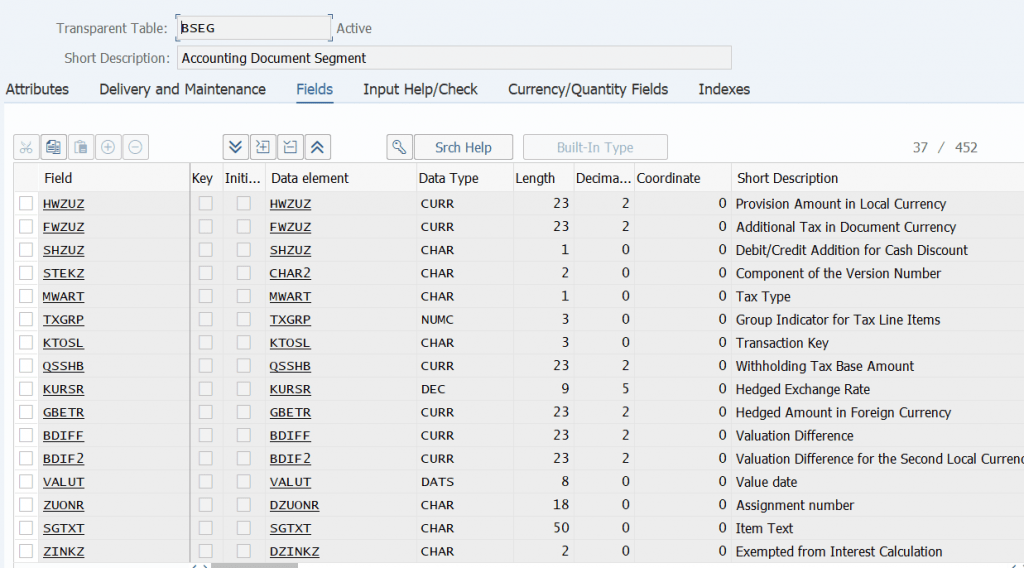Open field link KURSR in Field column
1024x568 pixels.
tap(63, 389)
